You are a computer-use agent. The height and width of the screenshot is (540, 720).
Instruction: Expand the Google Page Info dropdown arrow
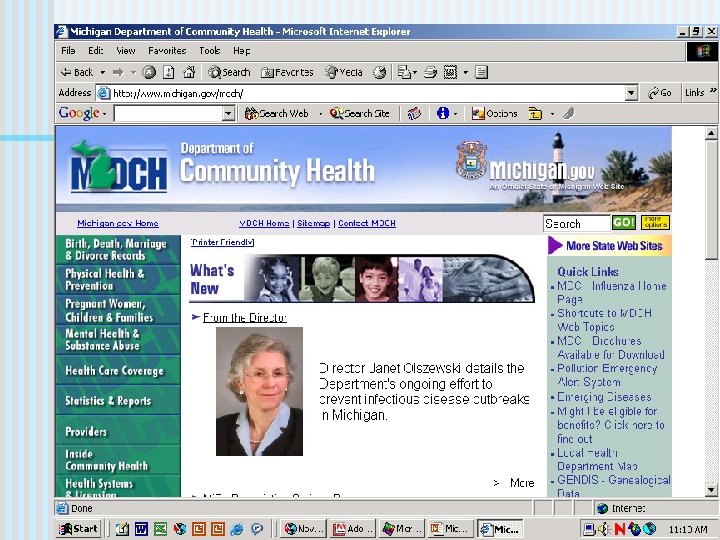tap(456, 113)
